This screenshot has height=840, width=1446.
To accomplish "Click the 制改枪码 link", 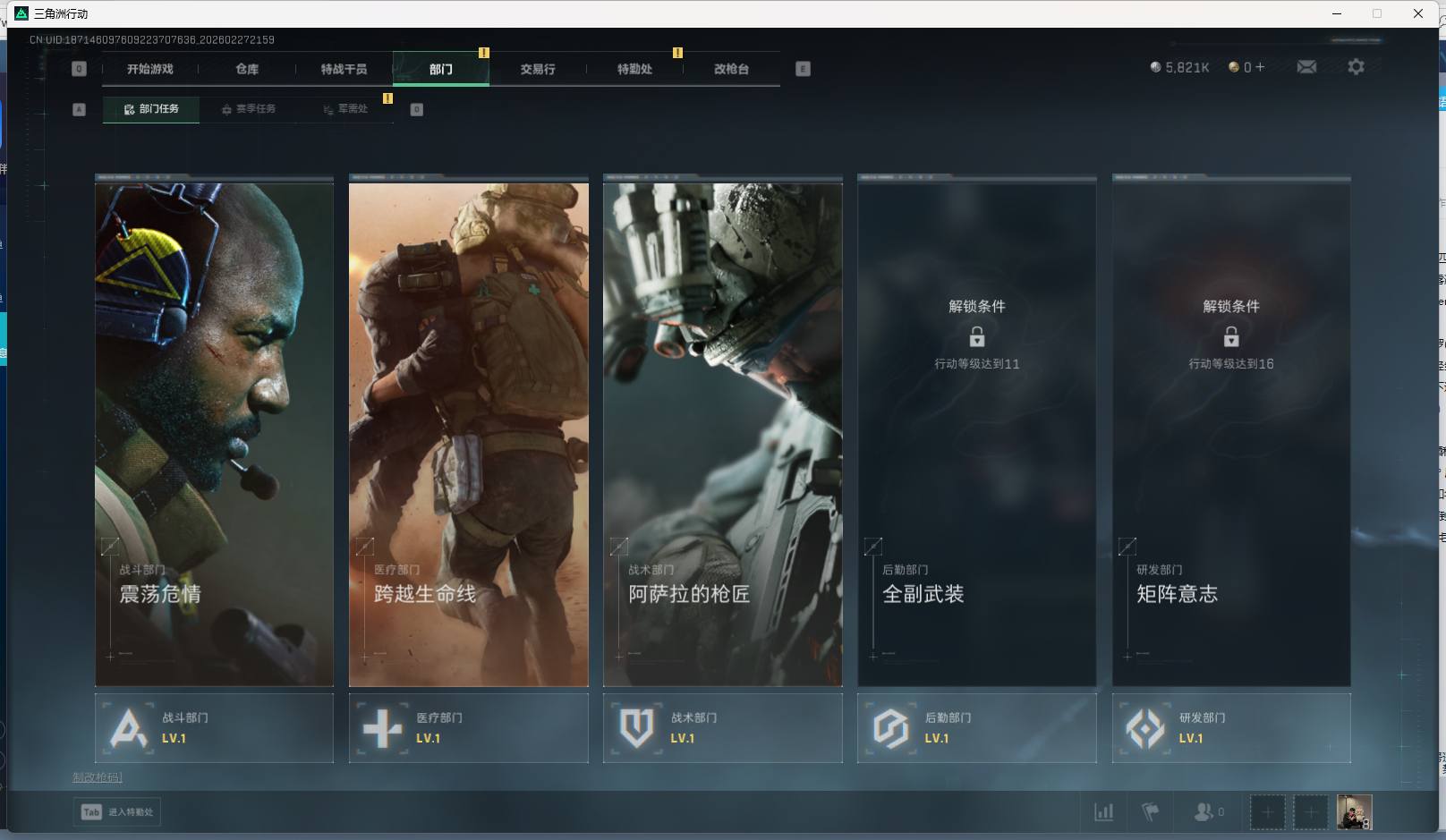I will [x=98, y=777].
